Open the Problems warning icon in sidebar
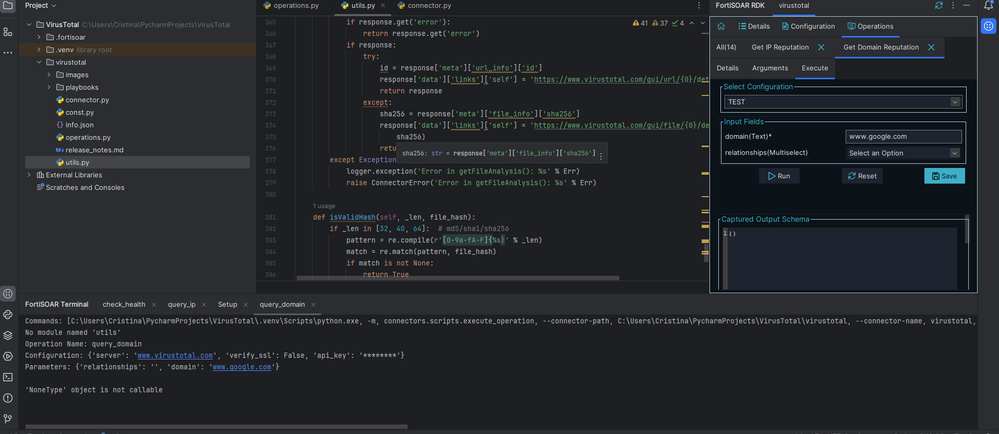 click(x=8, y=398)
